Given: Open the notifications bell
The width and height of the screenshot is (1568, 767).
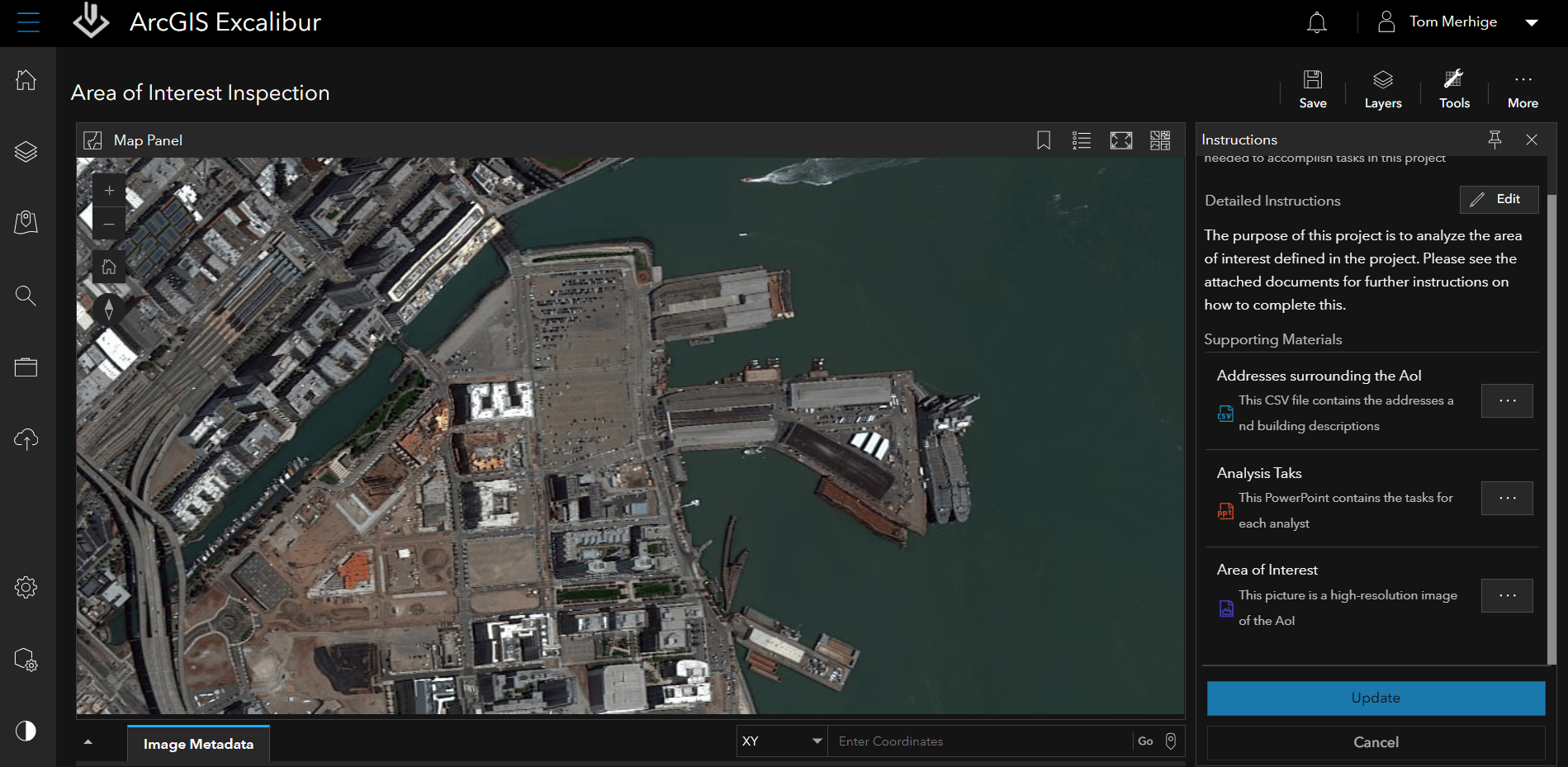Looking at the screenshot, I should pos(1317,22).
